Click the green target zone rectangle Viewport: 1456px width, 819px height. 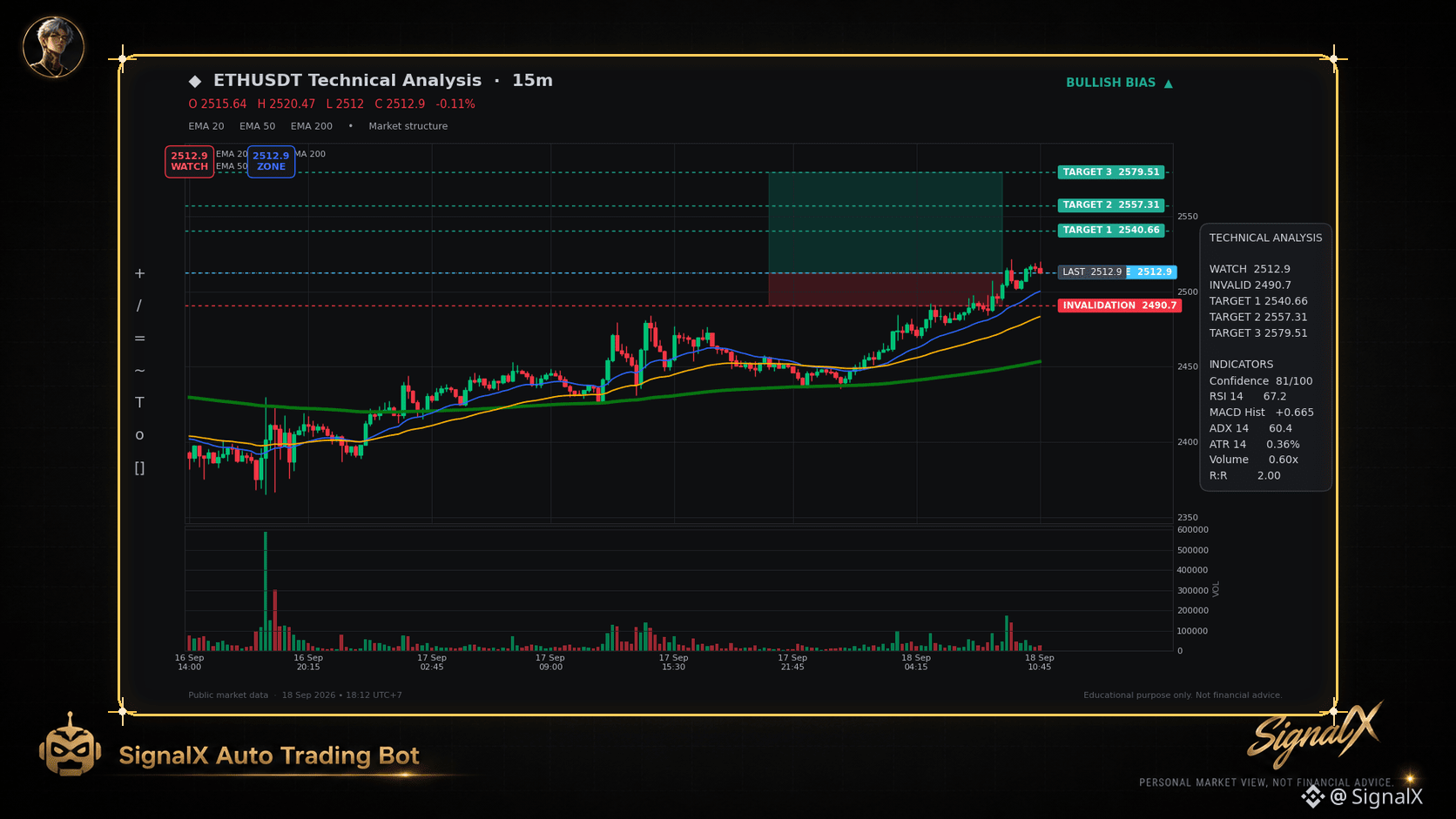(886, 223)
